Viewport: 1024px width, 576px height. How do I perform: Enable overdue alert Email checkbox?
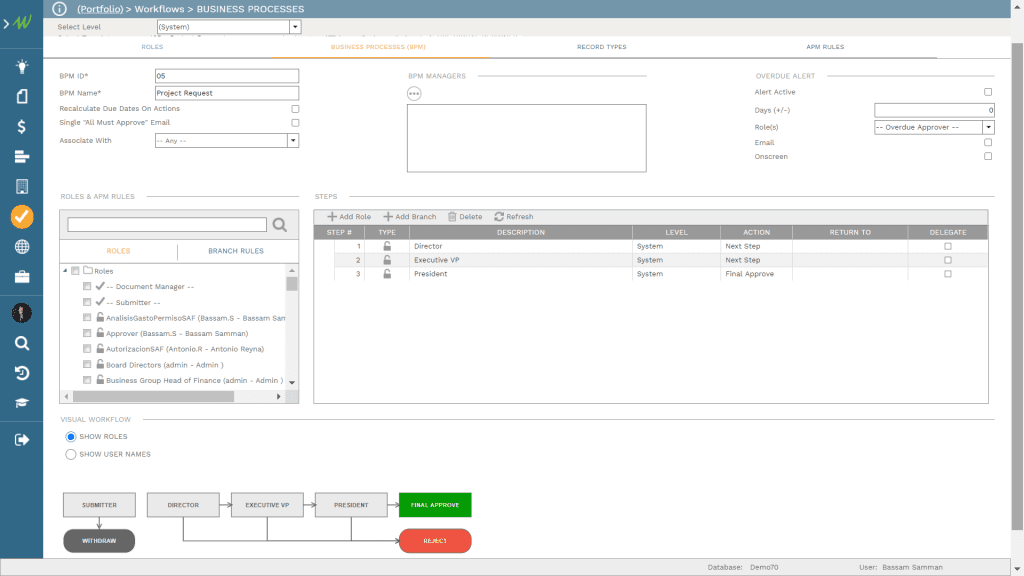pyautogui.click(x=988, y=142)
